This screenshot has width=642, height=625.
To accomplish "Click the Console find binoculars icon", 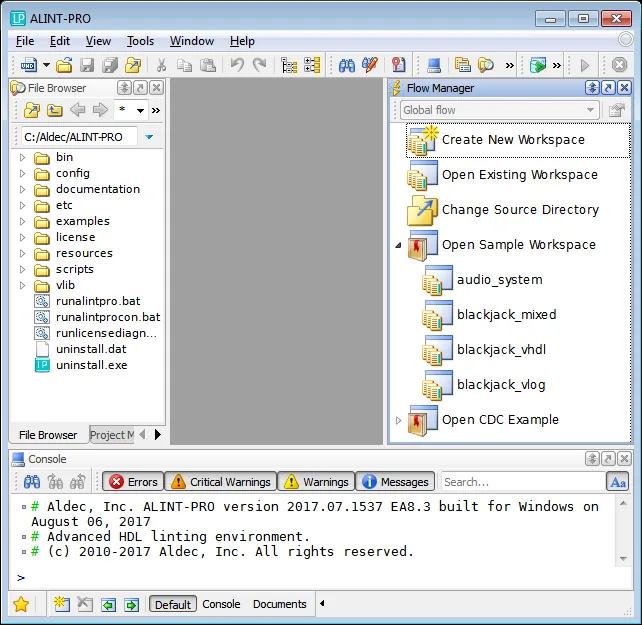I will (32, 482).
